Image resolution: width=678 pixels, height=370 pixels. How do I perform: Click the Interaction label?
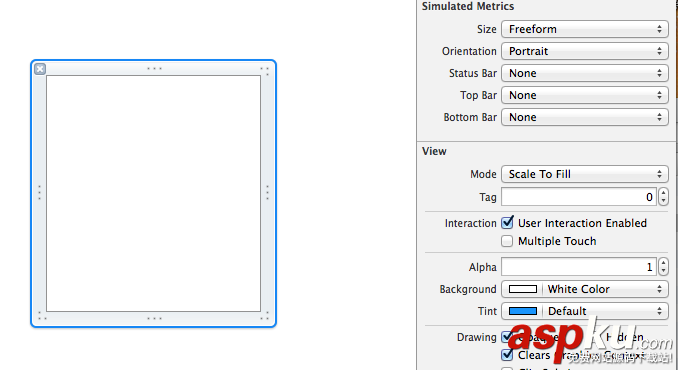coord(470,223)
